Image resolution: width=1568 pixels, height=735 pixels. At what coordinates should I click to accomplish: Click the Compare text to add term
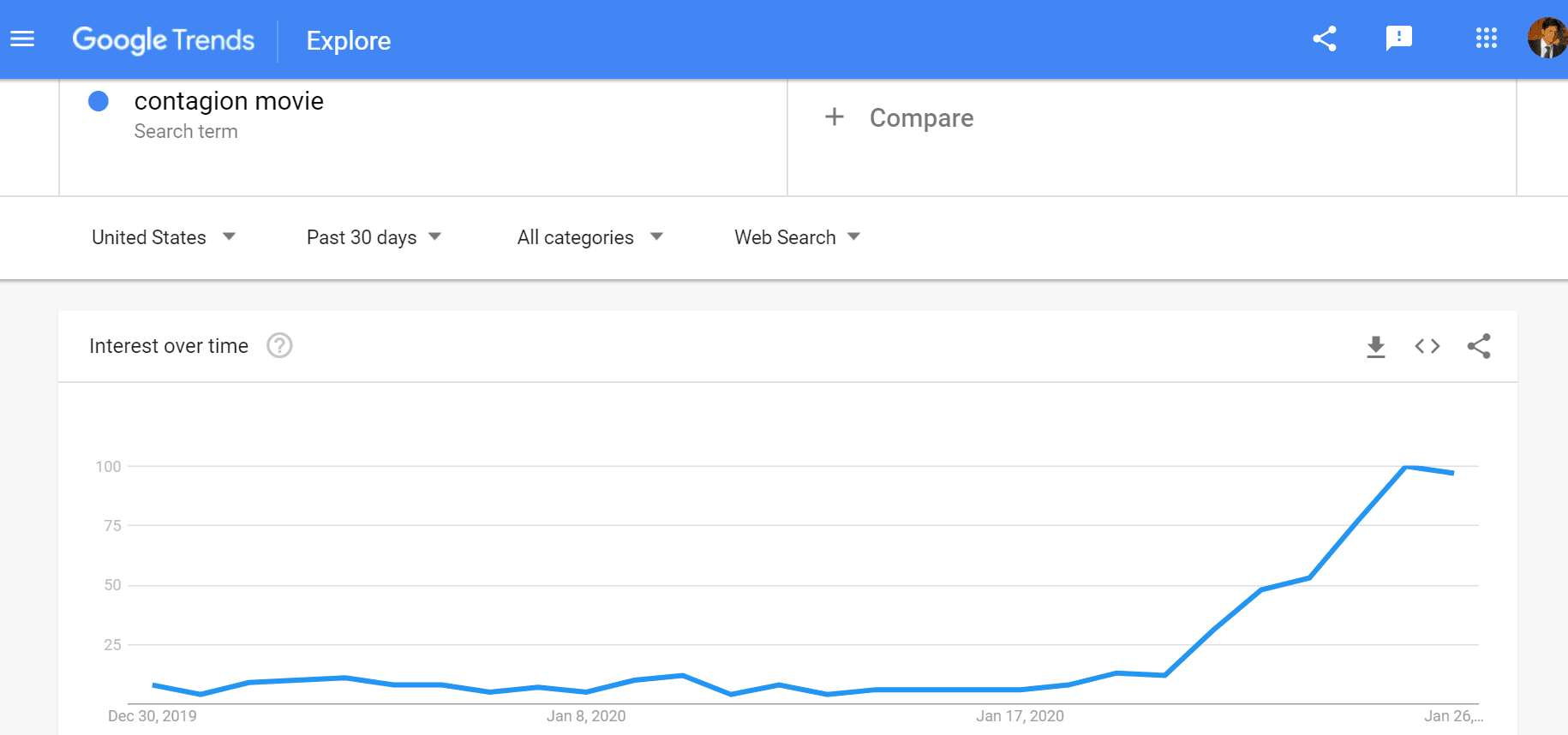pyautogui.click(x=921, y=118)
